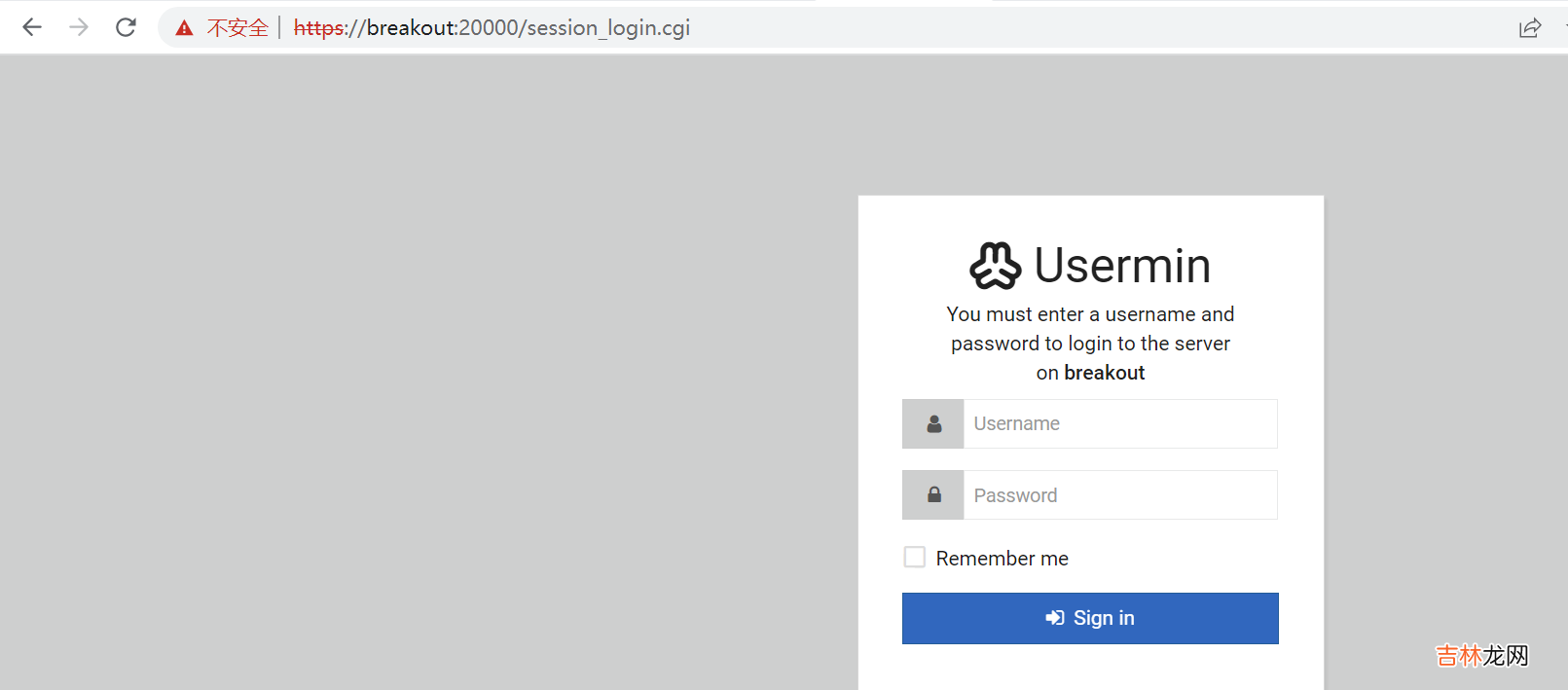The width and height of the screenshot is (1568, 690).
Task: Reload the Usermin login page
Action: coord(126,27)
